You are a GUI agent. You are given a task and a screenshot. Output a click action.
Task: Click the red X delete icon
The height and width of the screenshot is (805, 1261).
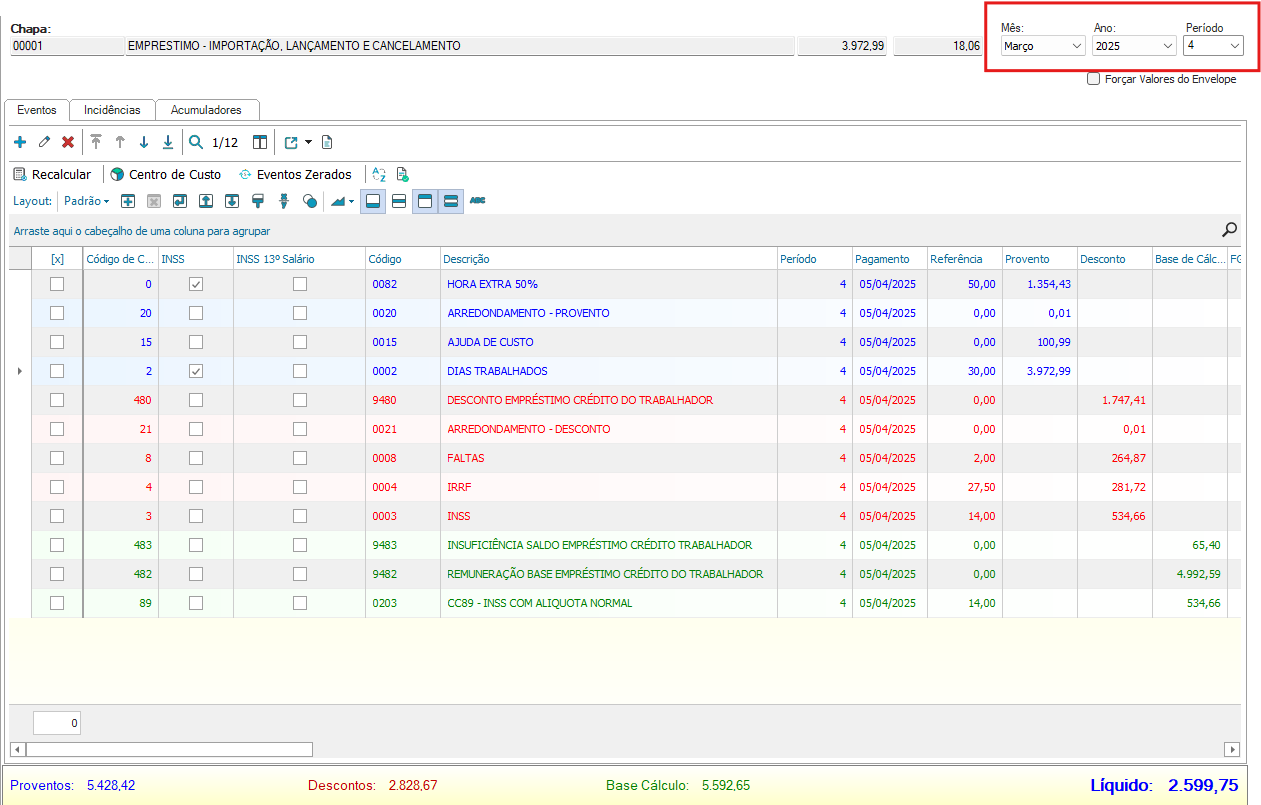tap(68, 142)
